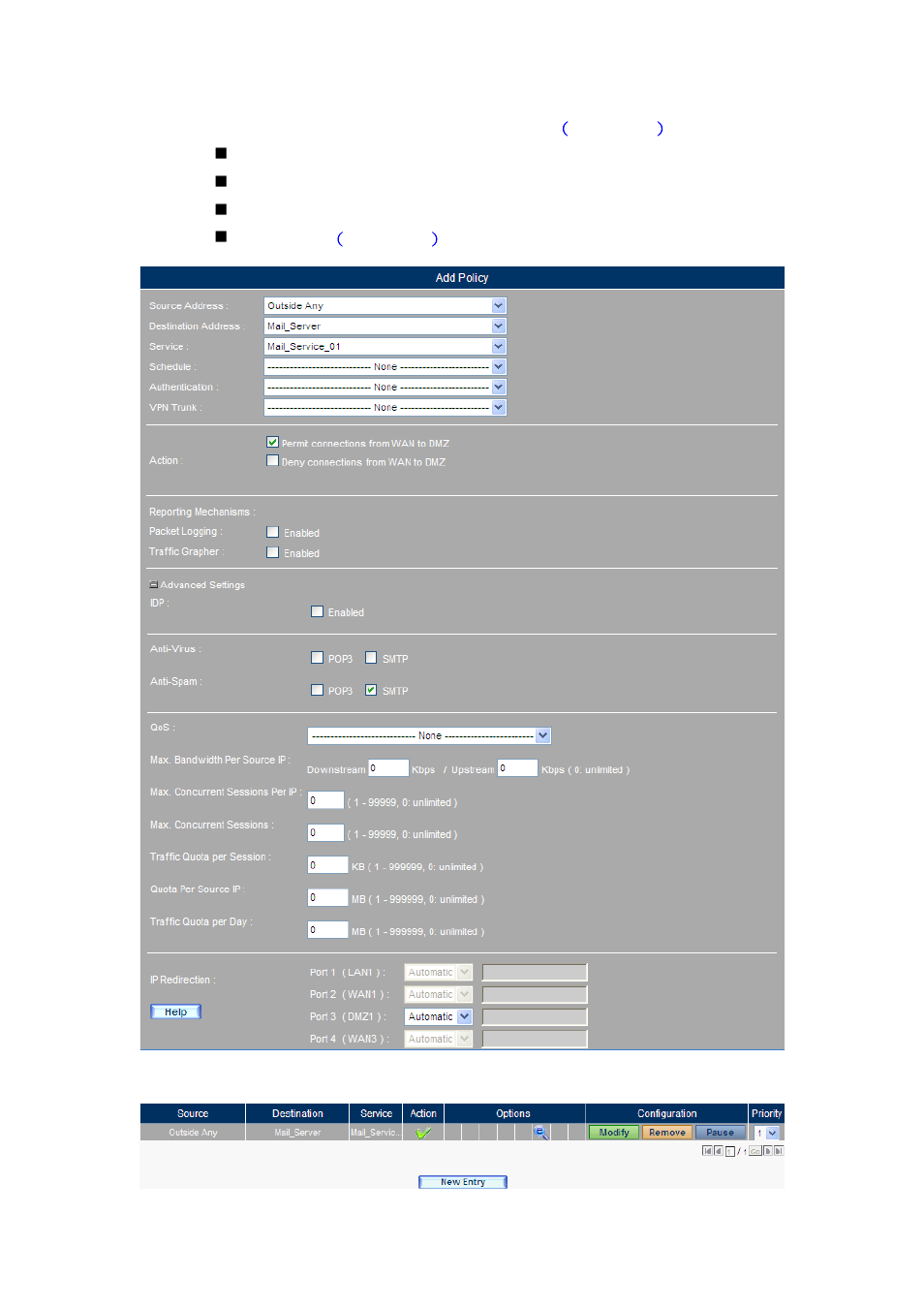
Task: Go to first page of policy list
Action: [x=707, y=1151]
